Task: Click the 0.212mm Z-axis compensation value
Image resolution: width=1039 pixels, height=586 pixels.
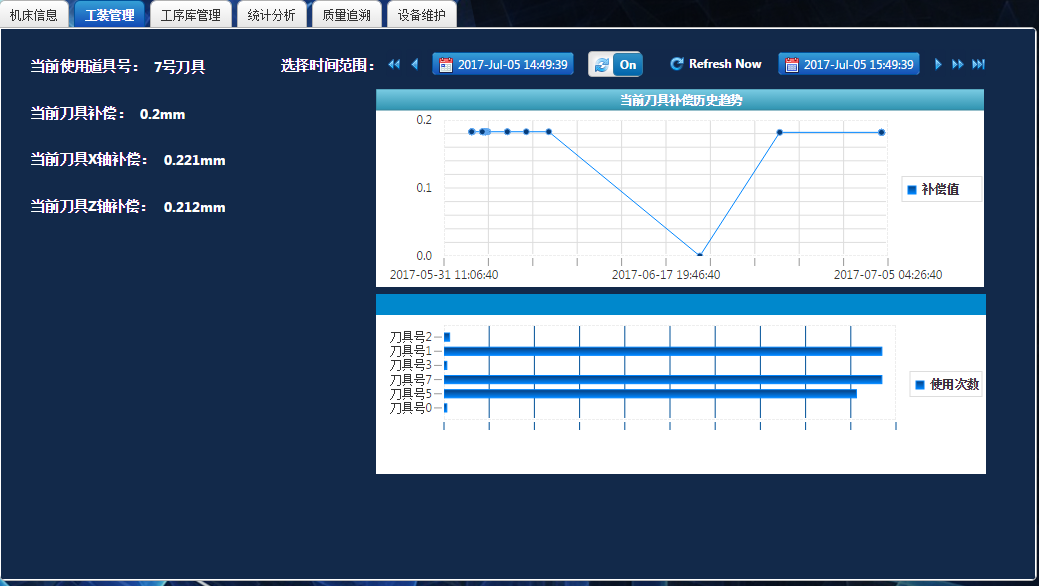Action: (x=195, y=207)
